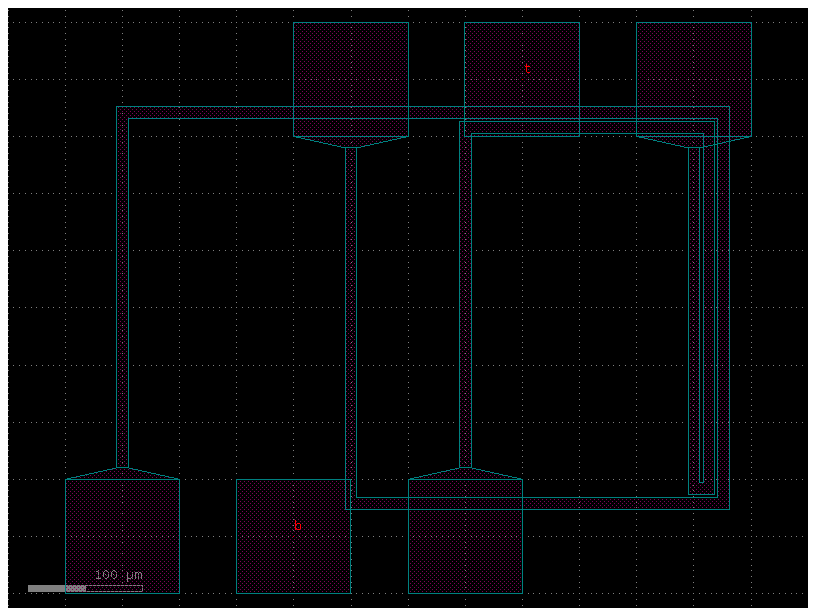816x616 pixels.
Task: Click the "100 µm" scale label
Action: (119, 575)
